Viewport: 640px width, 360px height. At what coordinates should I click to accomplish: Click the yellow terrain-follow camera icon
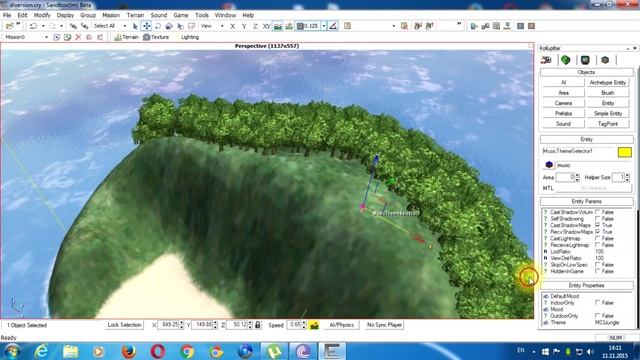click(x=314, y=325)
